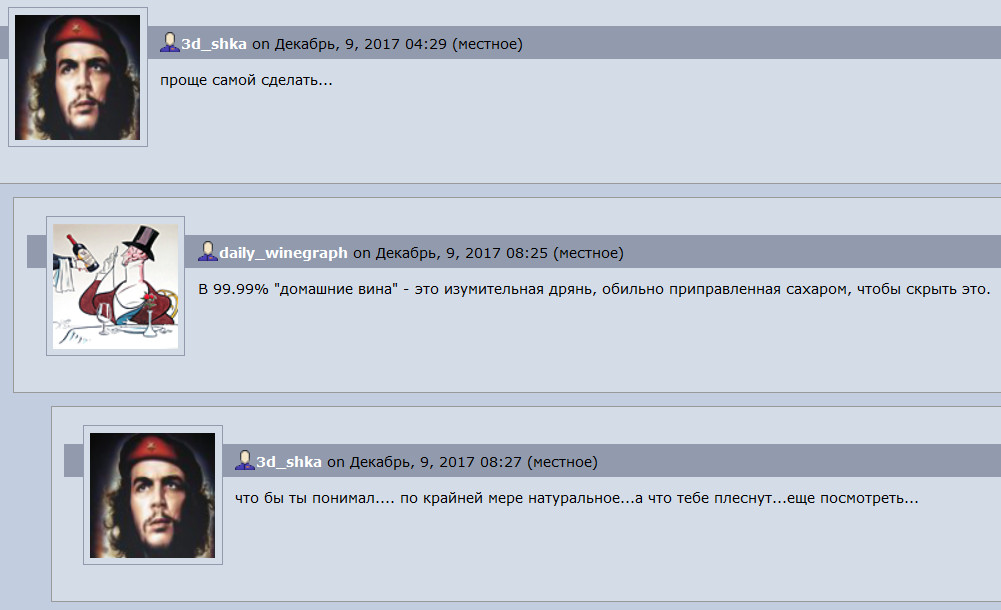Click the comment text "проще самой сделать..."
The width and height of the screenshot is (1001, 610).
pyautogui.click(x=246, y=80)
